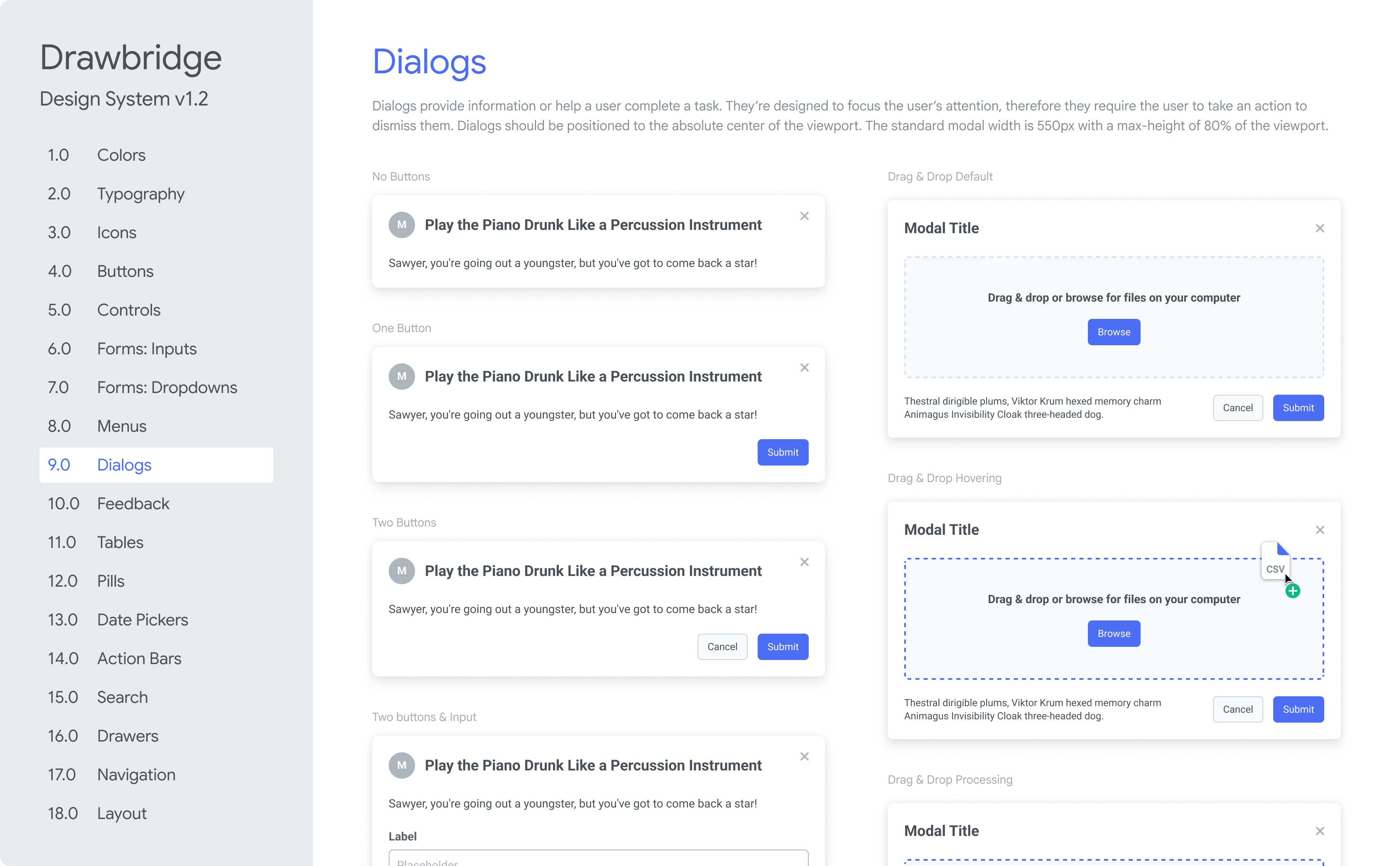Click Cancel in the Two Buttons dialog

click(722, 647)
